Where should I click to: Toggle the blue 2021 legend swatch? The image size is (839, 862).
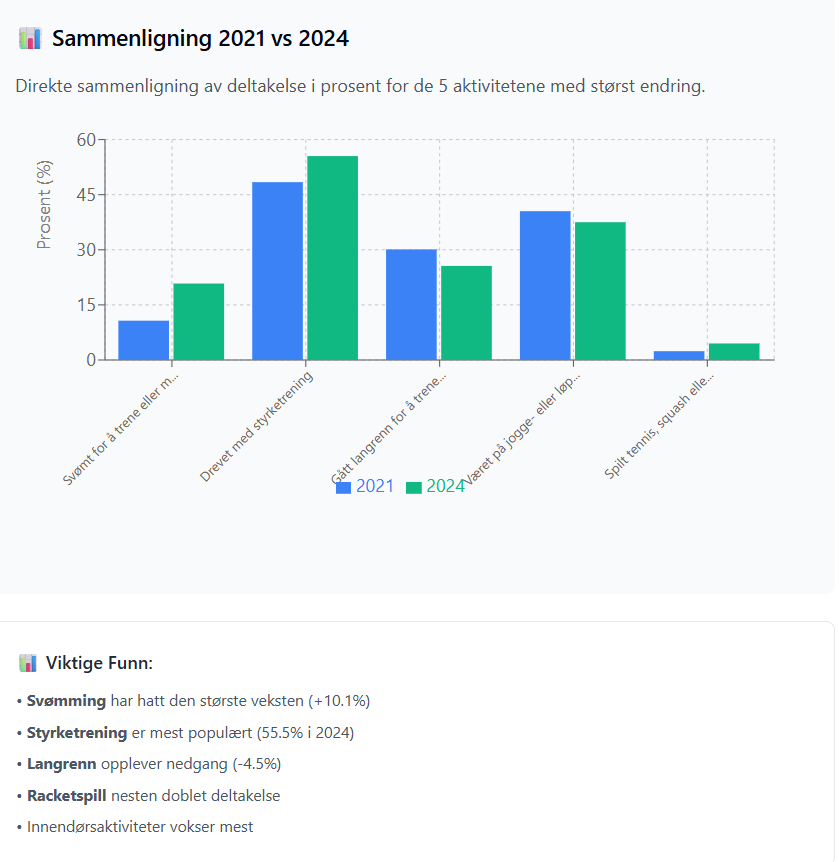344,488
